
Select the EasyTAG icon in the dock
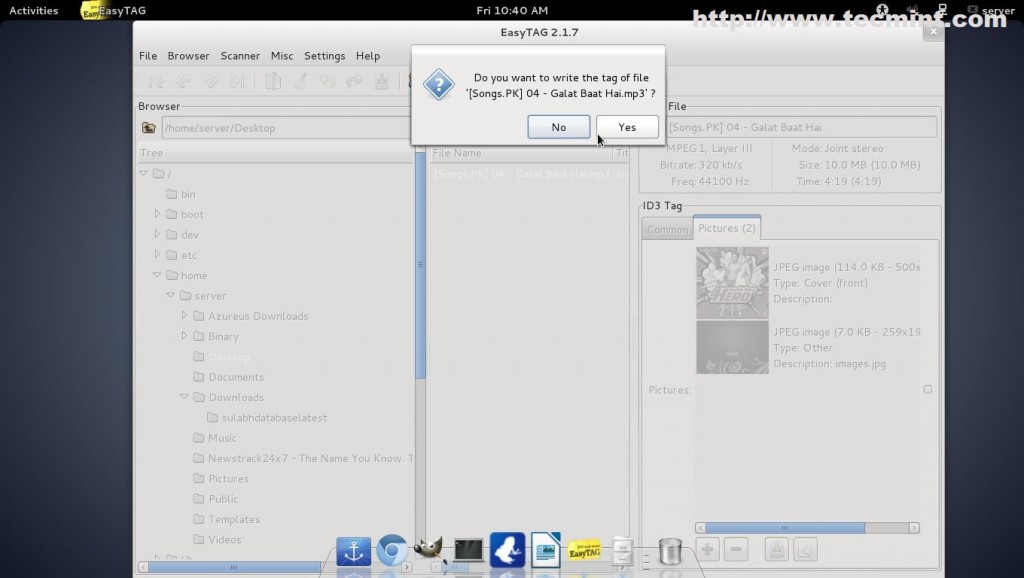[584, 550]
